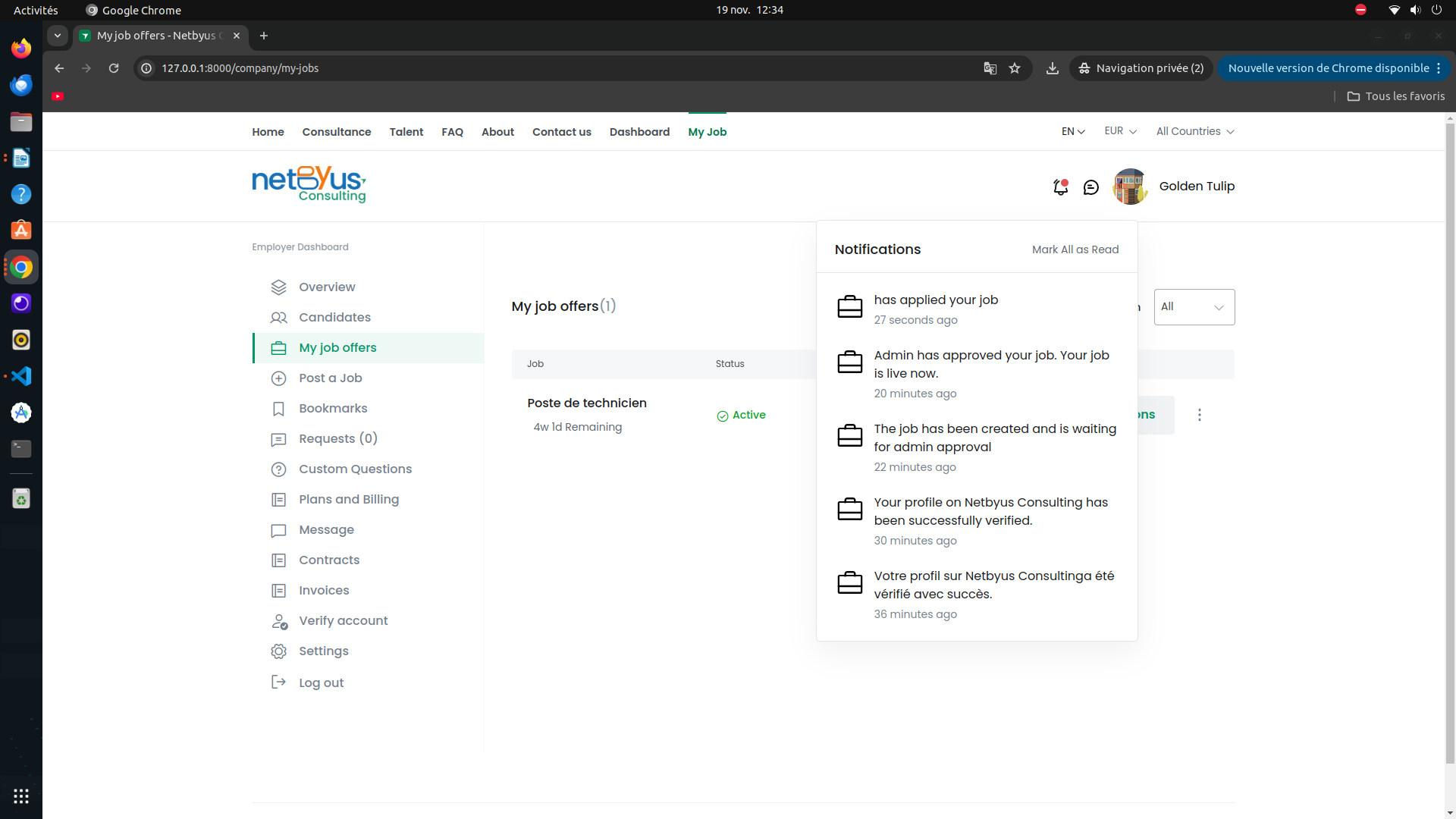Click the translate page icon in address bar
Viewport: 1456px width, 819px height.
[x=990, y=68]
